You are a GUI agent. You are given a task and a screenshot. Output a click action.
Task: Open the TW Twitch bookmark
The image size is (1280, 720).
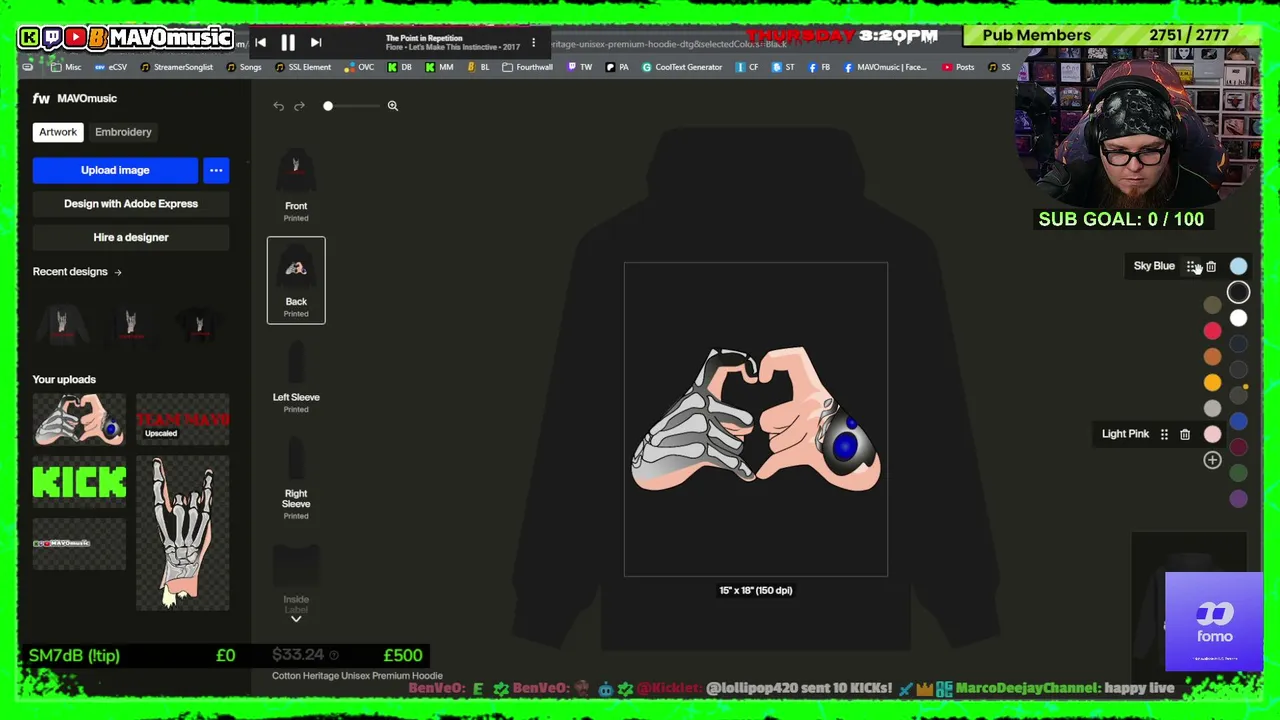(x=580, y=67)
